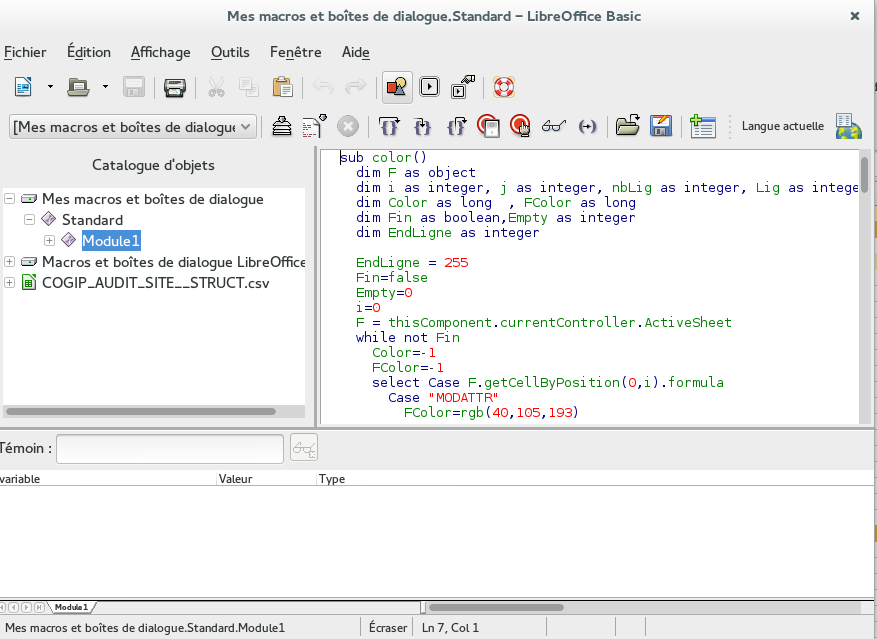Open the Édition menu
The width and height of the screenshot is (877, 639).
(x=89, y=52)
